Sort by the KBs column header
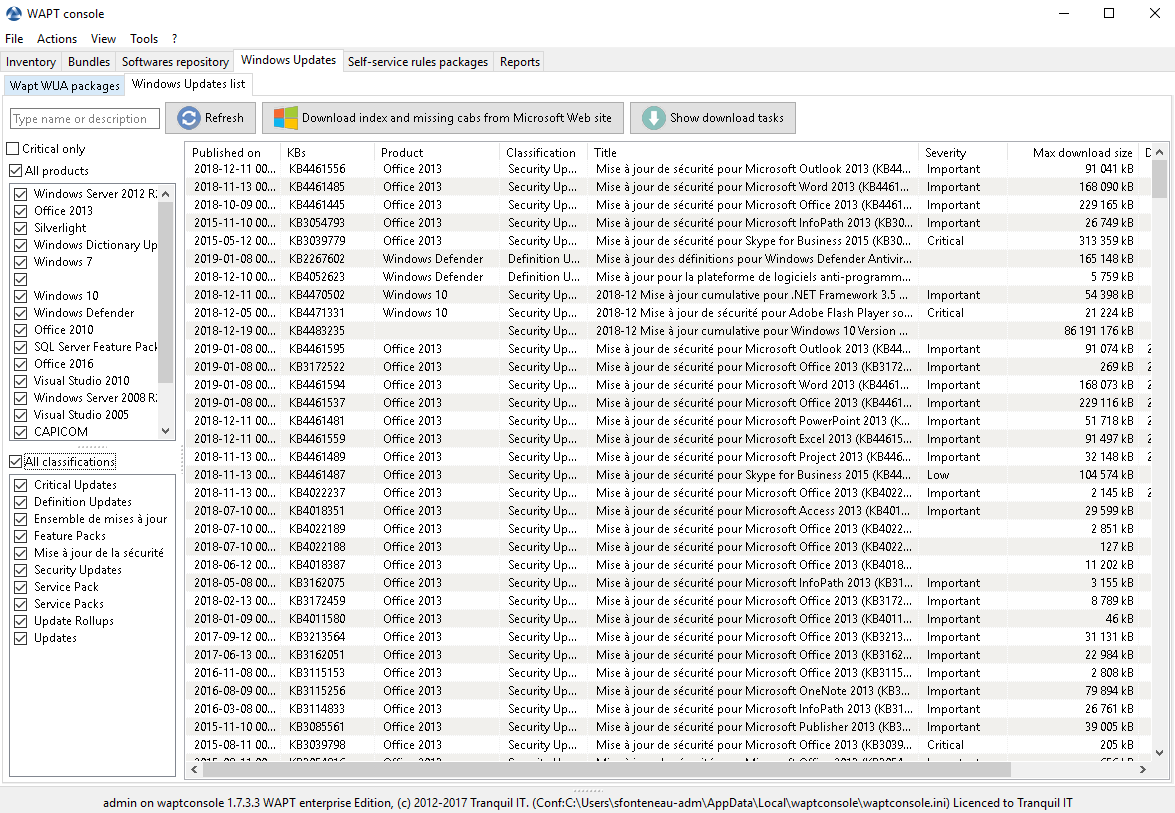Viewport: 1175px width, 813px height. (328, 152)
